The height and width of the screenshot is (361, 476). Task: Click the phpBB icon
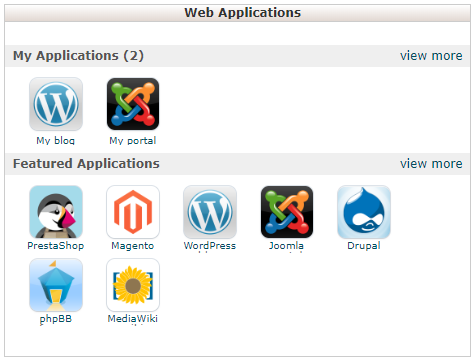click(x=56, y=285)
